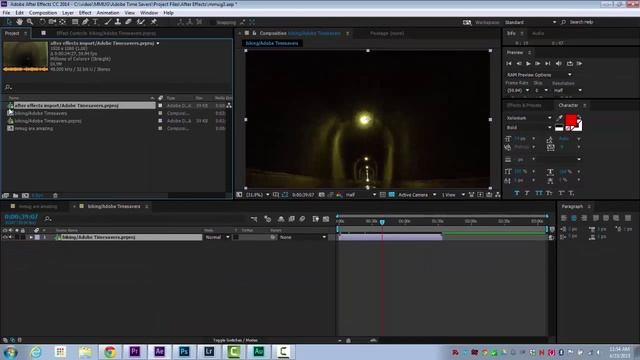
Task: Toggle Faux Italic in Character panel
Action: pos(527,193)
